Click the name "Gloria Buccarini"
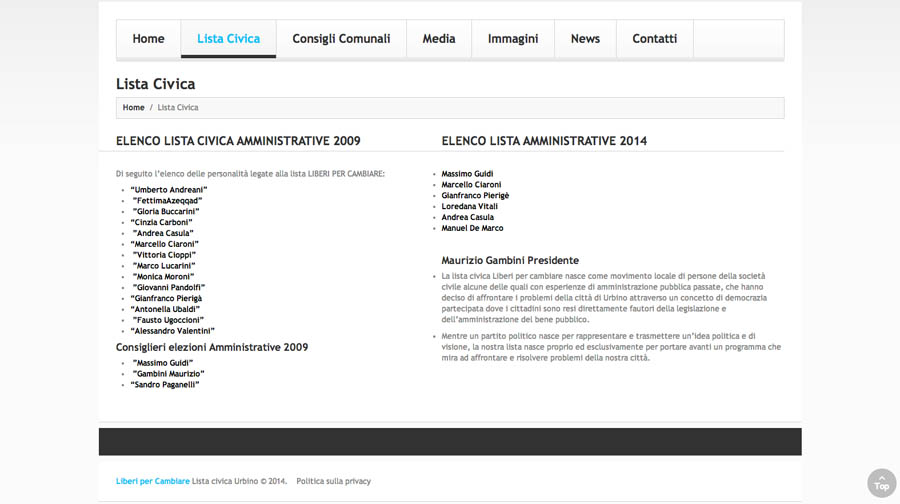 tap(166, 211)
